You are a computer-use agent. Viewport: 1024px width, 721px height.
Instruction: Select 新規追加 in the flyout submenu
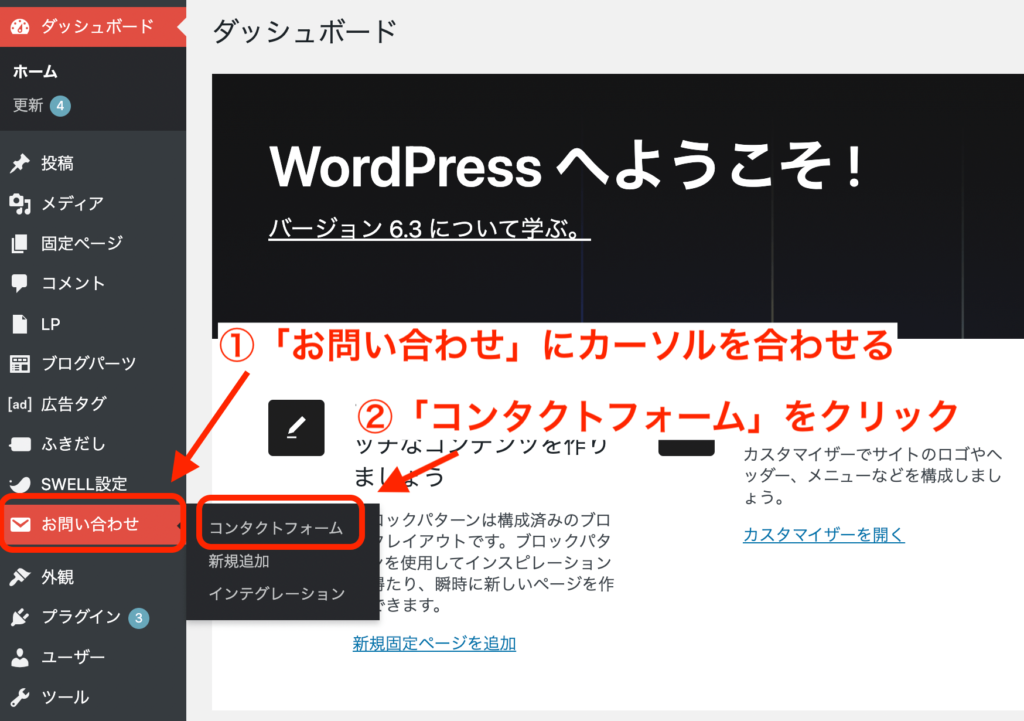coord(239,561)
